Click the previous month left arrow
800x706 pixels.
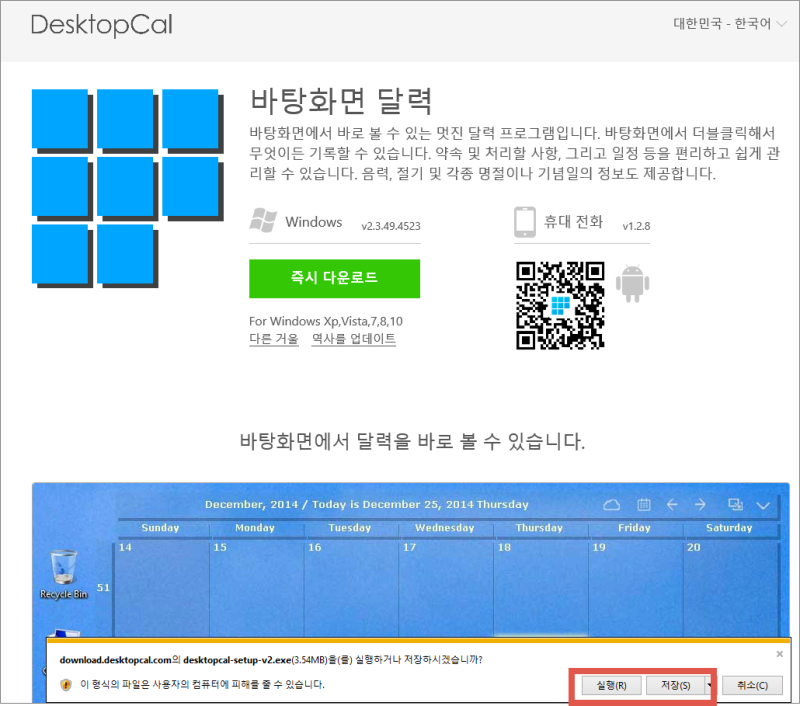pyautogui.click(x=672, y=505)
